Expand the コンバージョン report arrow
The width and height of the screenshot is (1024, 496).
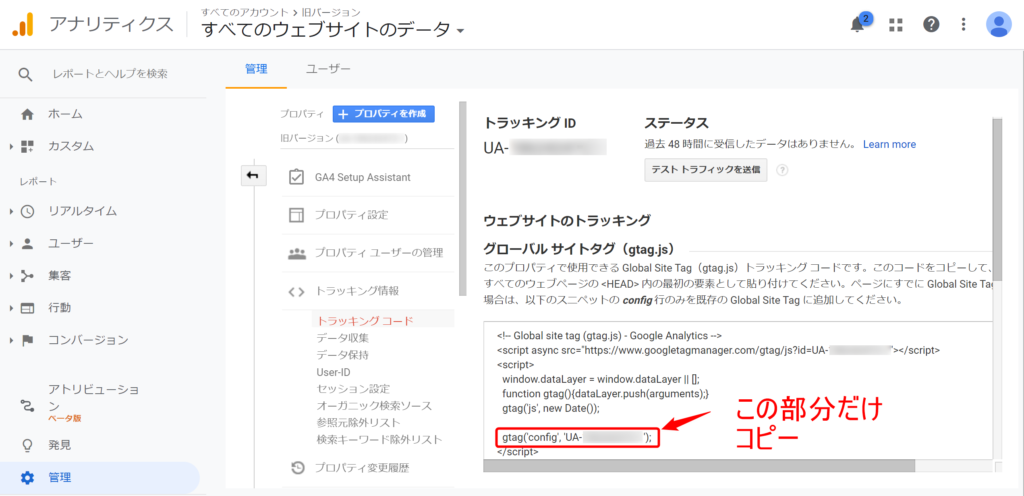coord(12,341)
